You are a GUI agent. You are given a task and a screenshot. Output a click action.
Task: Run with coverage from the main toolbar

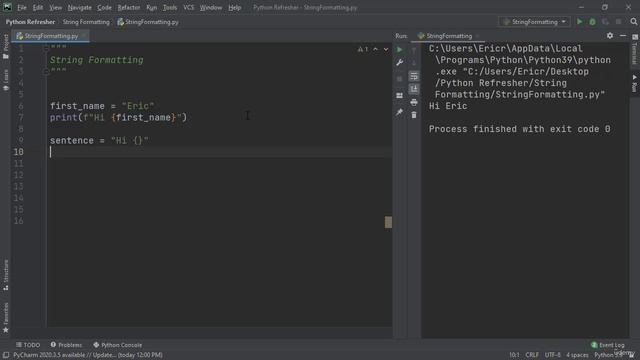click(605, 22)
